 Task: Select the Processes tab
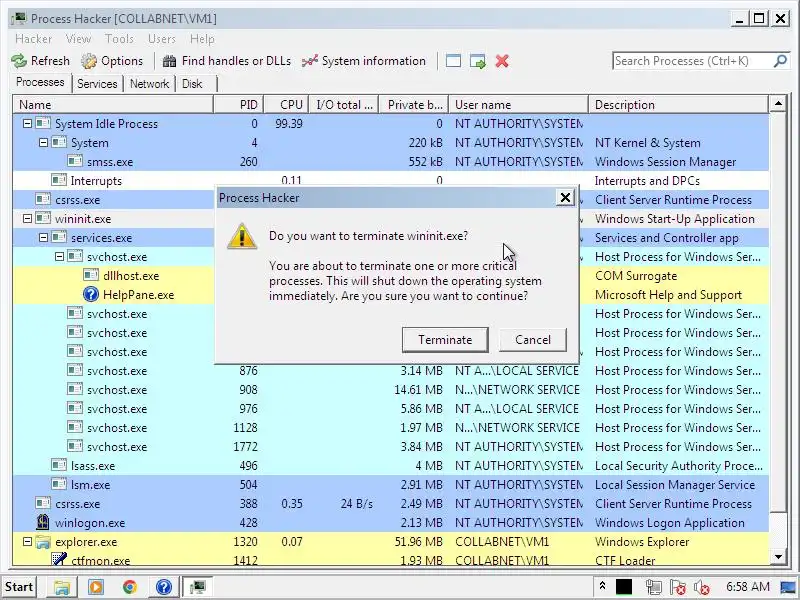tap(40, 82)
